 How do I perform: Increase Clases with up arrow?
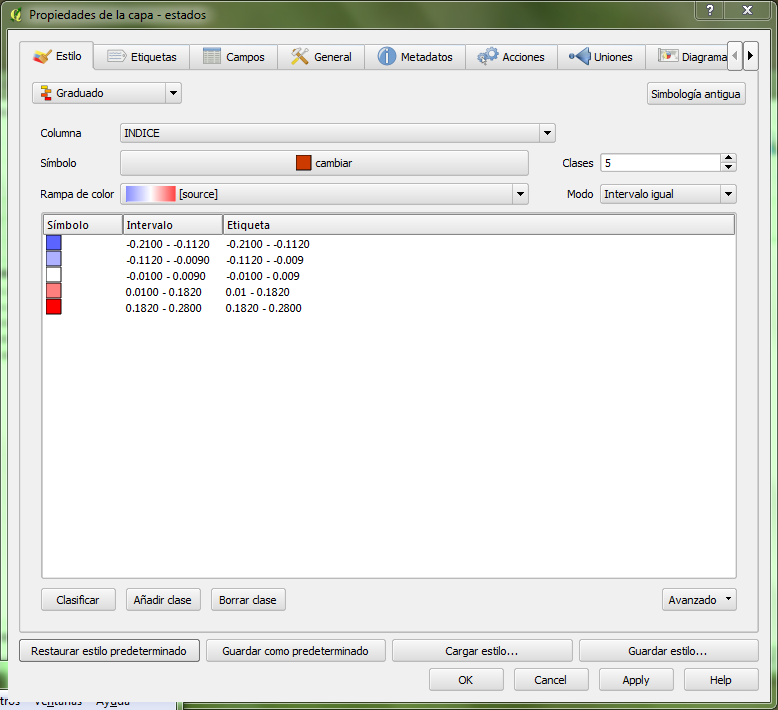pyautogui.click(x=728, y=158)
